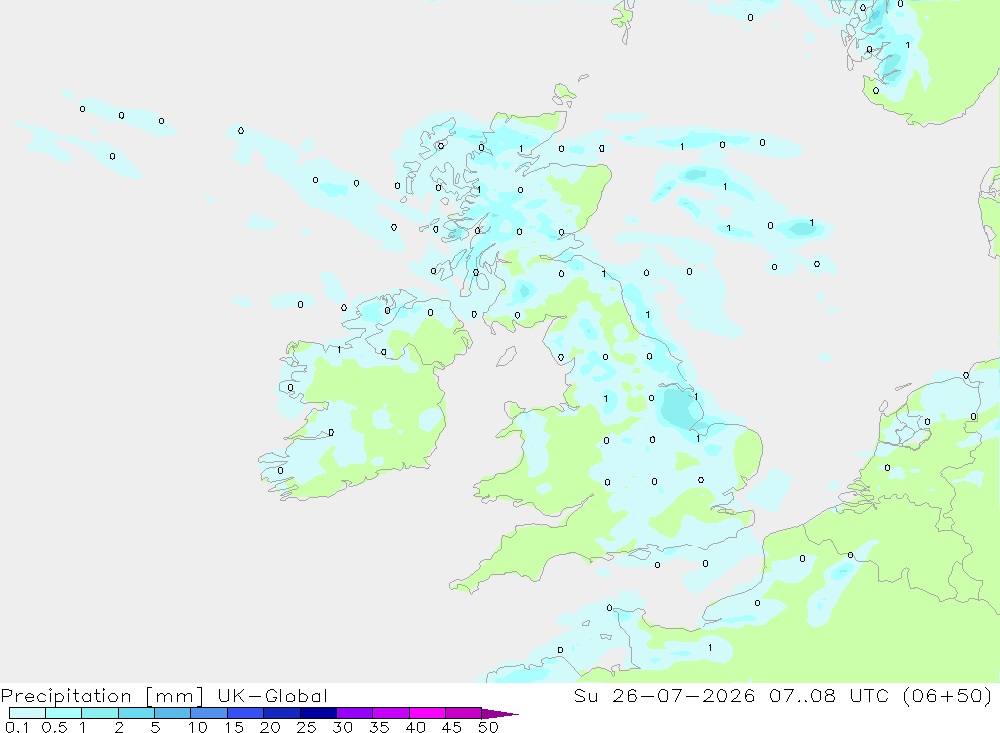The image size is (1000, 733).
Task: Click the 35–40 mm violet legend swatch
Action: 391,713
